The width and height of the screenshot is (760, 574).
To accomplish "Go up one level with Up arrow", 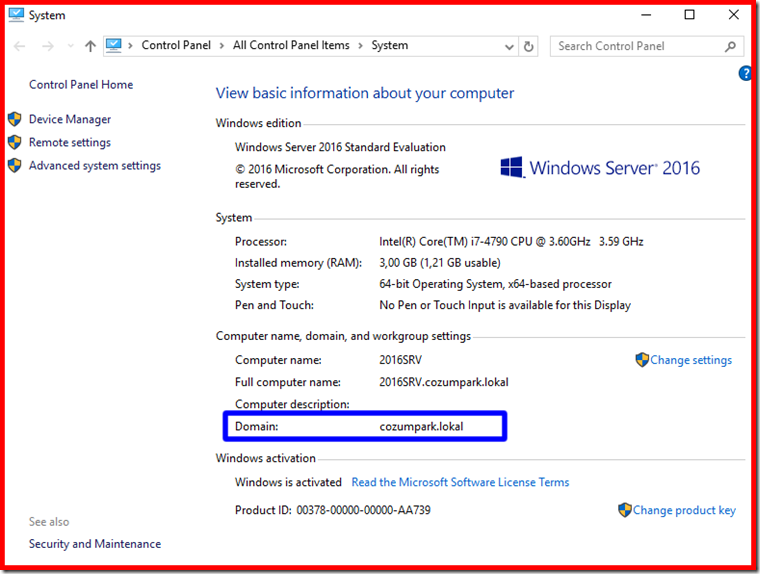I will pos(90,47).
